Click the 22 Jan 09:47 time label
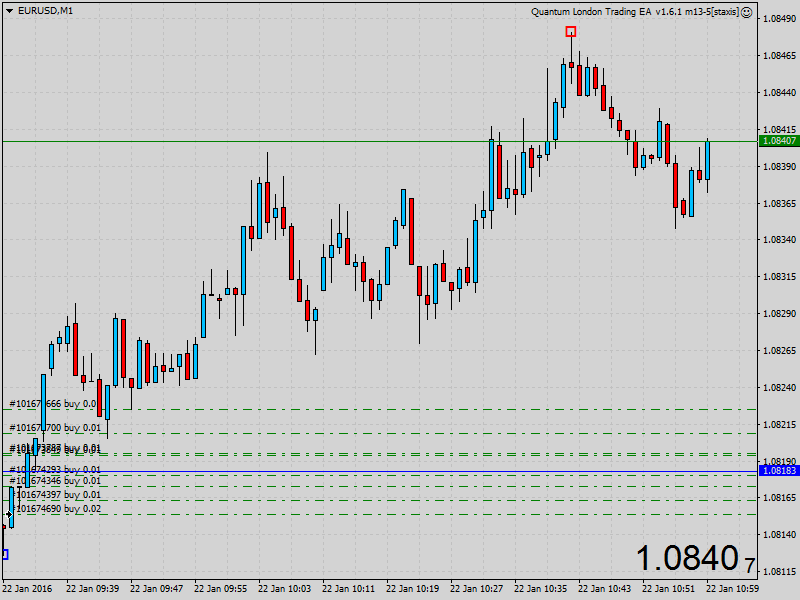Viewport: 800px width, 600px height. click(157, 589)
